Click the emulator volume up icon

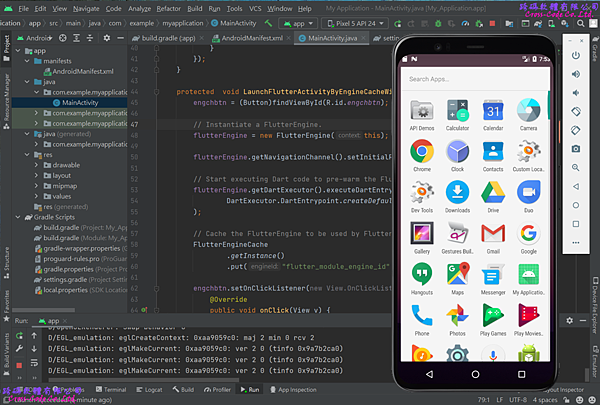[x=576, y=73]
